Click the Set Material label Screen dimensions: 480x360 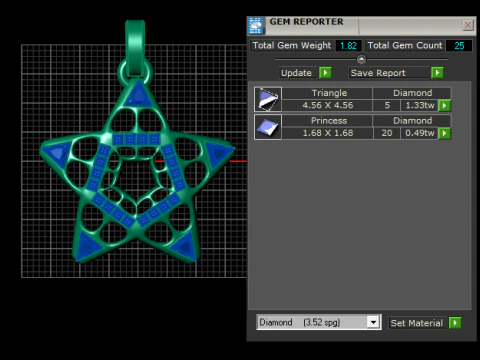[417, 323]
